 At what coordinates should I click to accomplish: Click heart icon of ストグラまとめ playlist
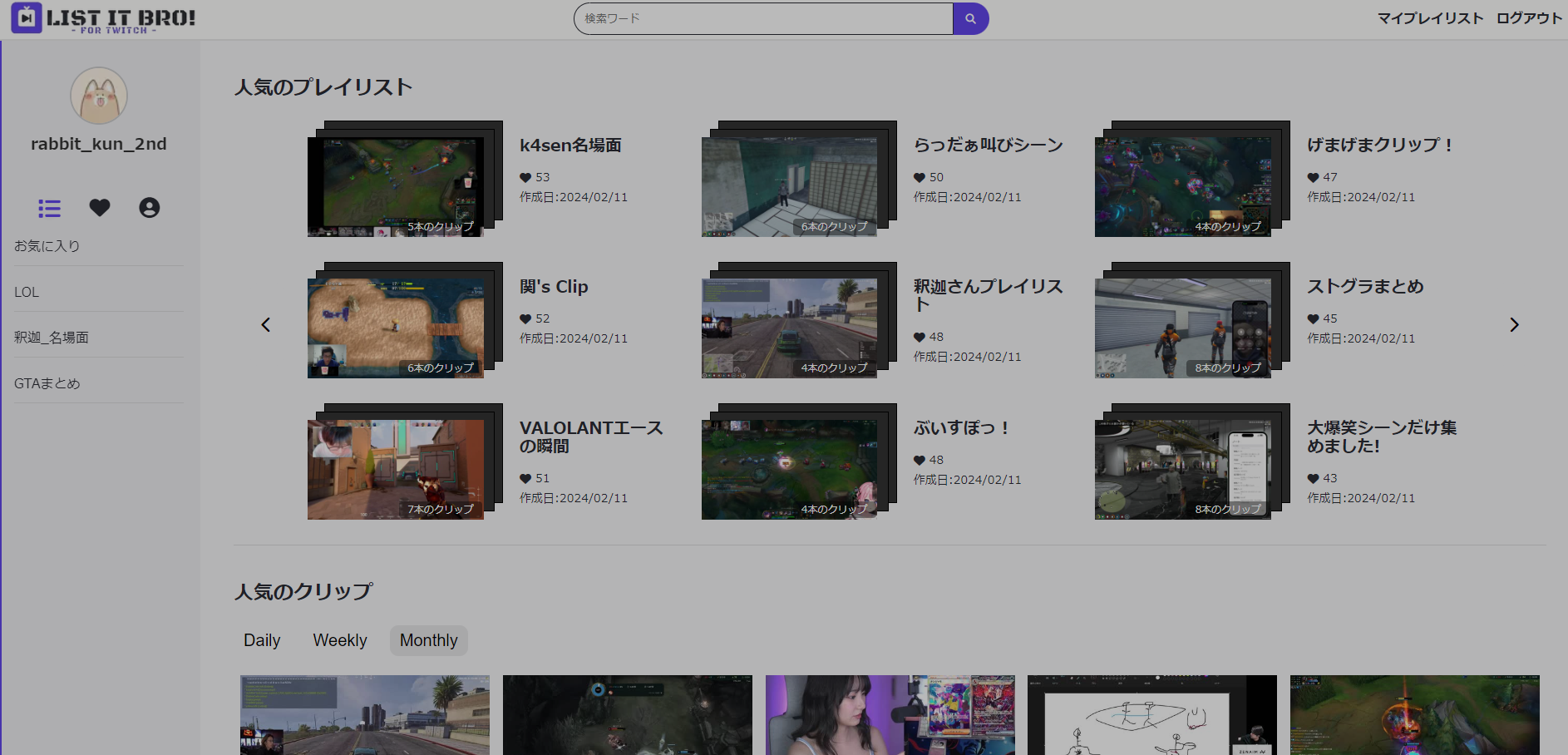tap(1313, 318)
